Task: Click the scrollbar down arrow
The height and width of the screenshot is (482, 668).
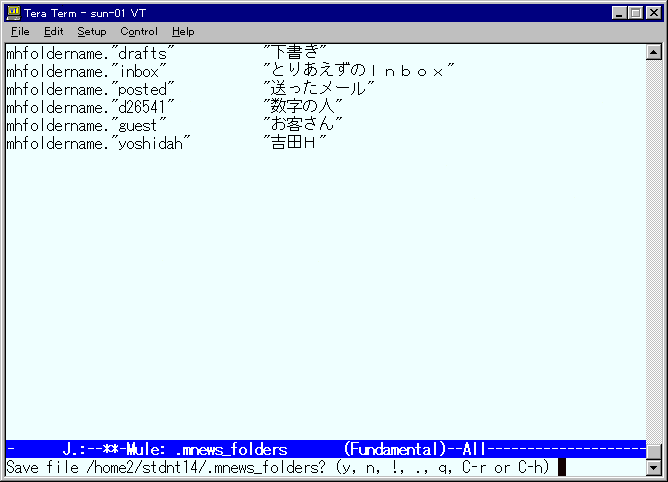Action: (x=654, y=467)
